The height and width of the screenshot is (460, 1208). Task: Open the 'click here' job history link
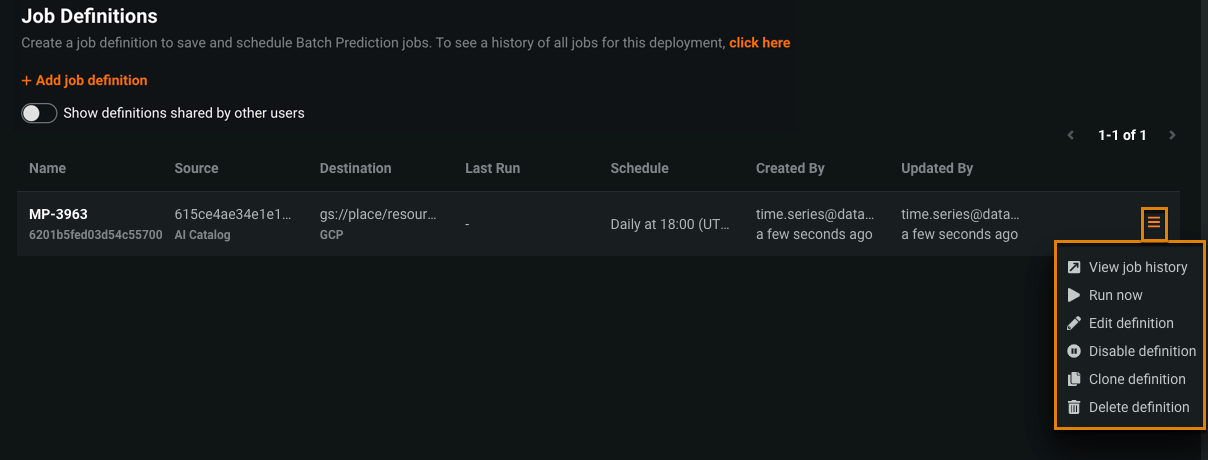(x=759, y=43)
